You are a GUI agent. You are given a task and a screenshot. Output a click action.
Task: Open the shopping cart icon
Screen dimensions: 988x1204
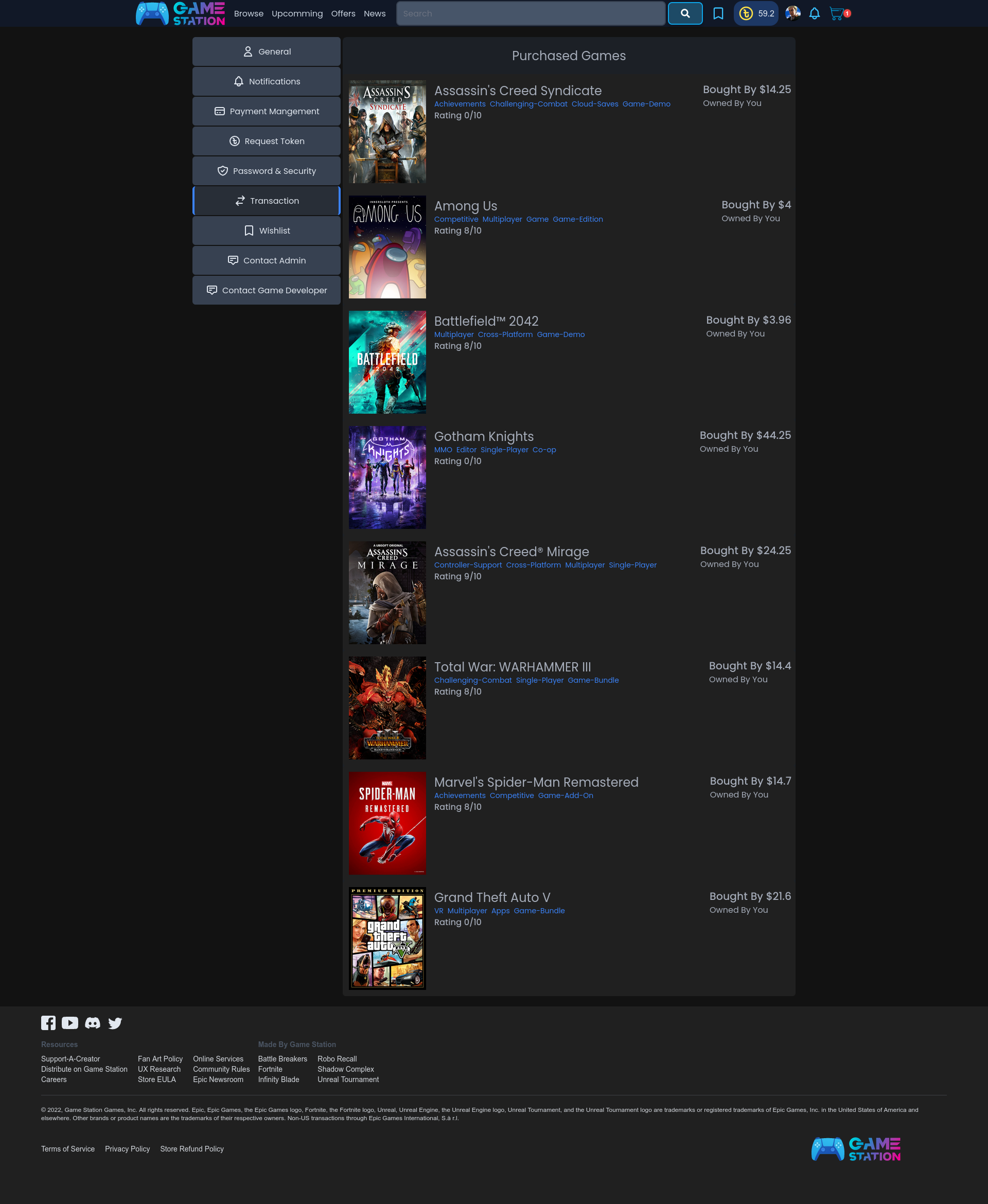click(836, 14)
